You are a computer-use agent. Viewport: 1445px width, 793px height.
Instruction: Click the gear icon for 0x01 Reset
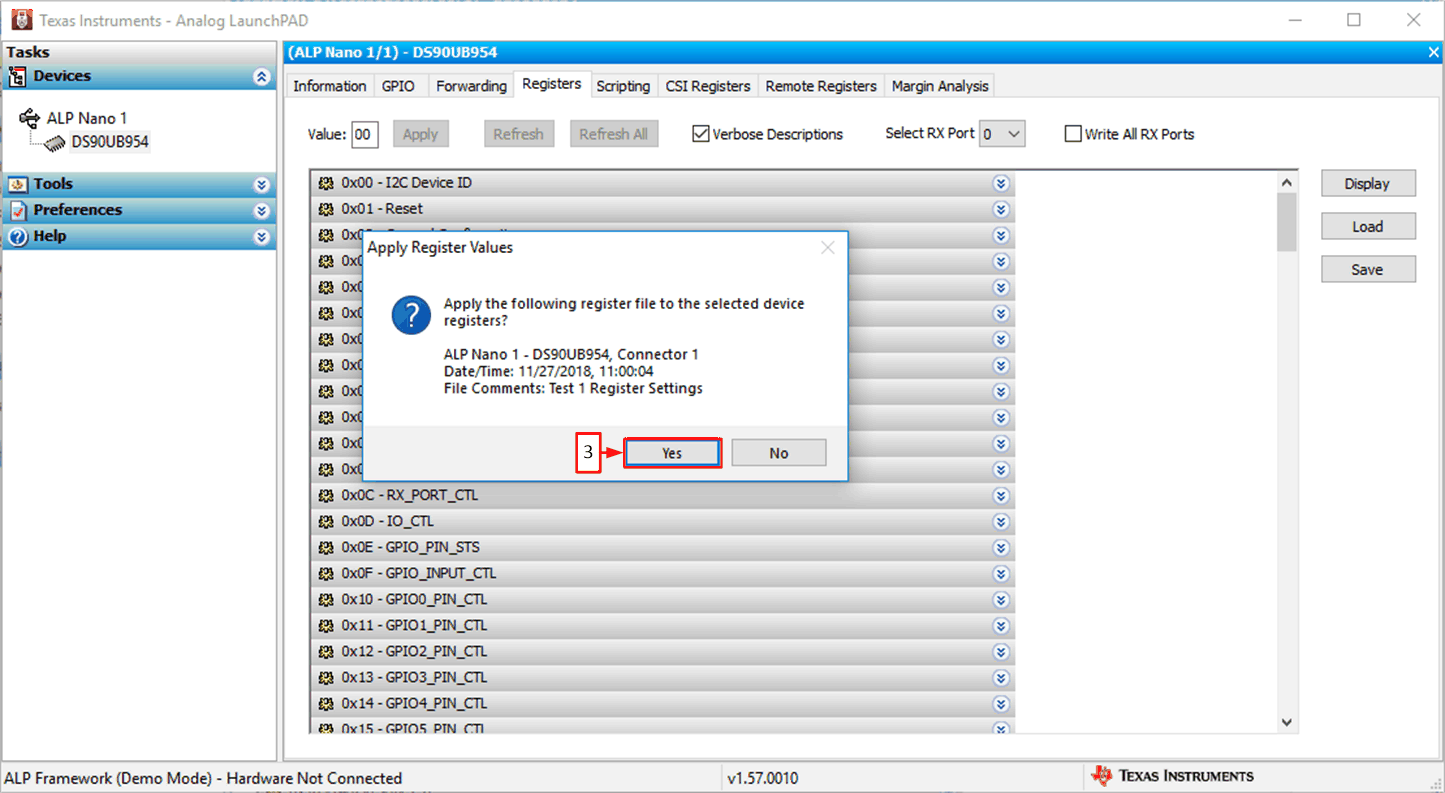(x=325, y=209)
